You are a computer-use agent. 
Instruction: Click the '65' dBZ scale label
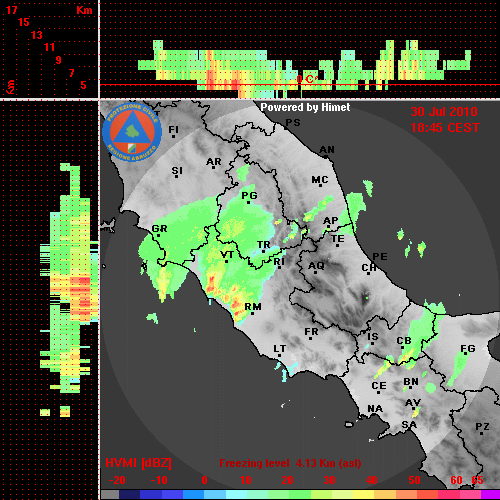477,480
